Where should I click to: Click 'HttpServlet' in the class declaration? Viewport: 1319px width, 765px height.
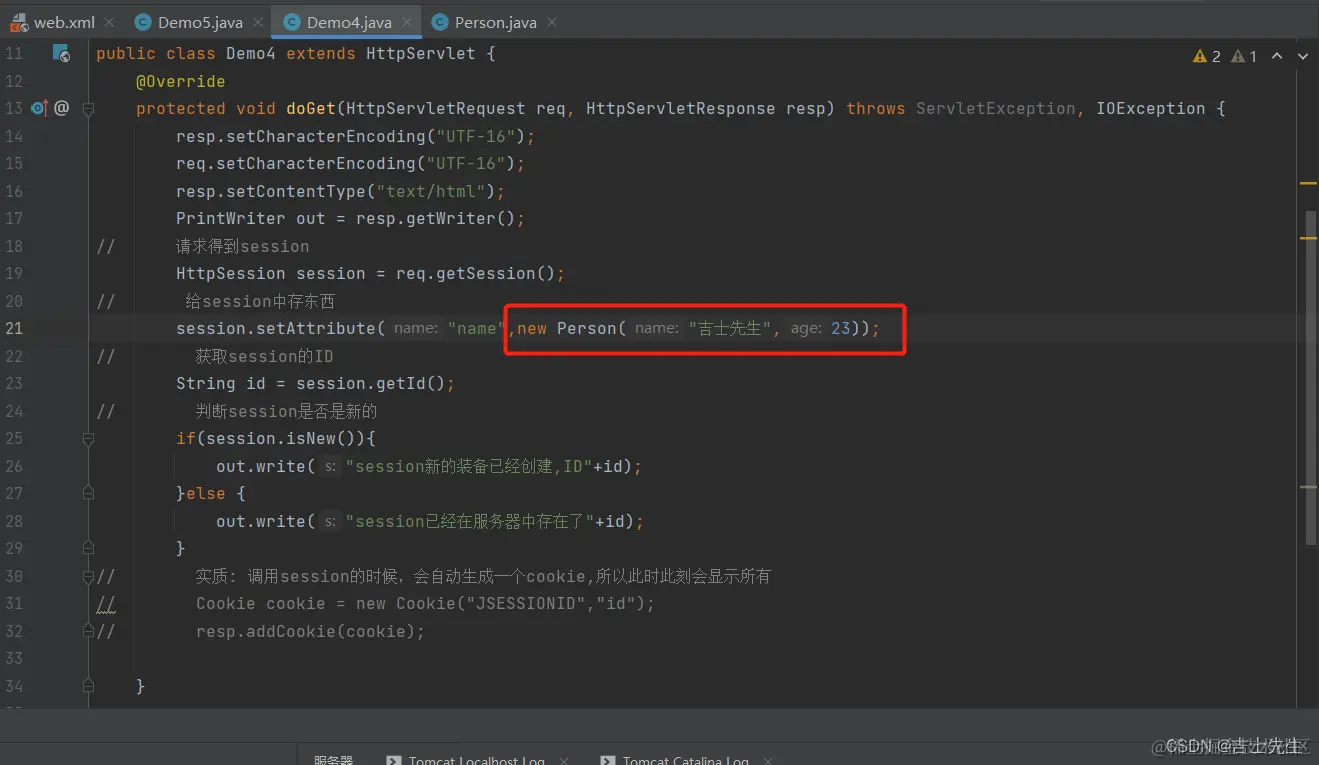[x=420, y=54]
